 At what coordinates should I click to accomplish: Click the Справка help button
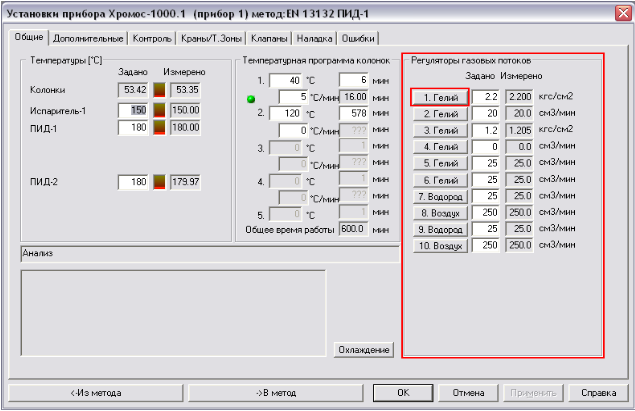click(x=598, y=393)
